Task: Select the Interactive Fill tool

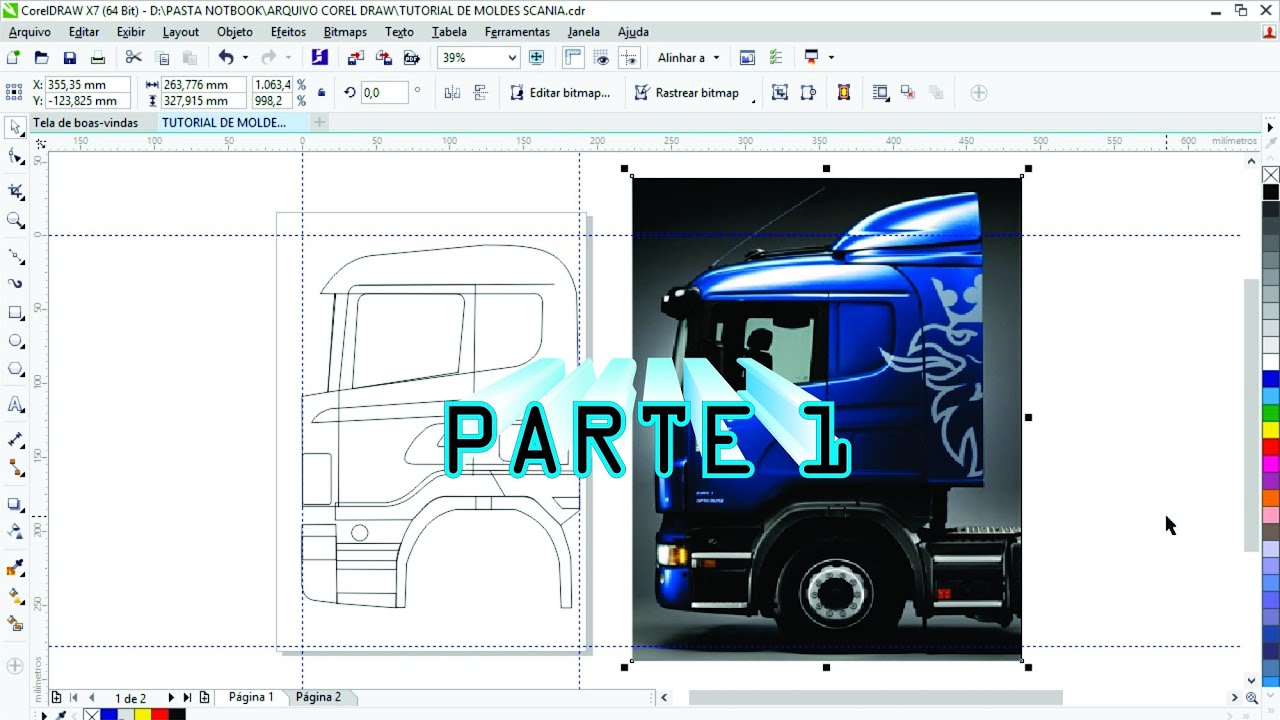Action: click(x=15, y=596)
